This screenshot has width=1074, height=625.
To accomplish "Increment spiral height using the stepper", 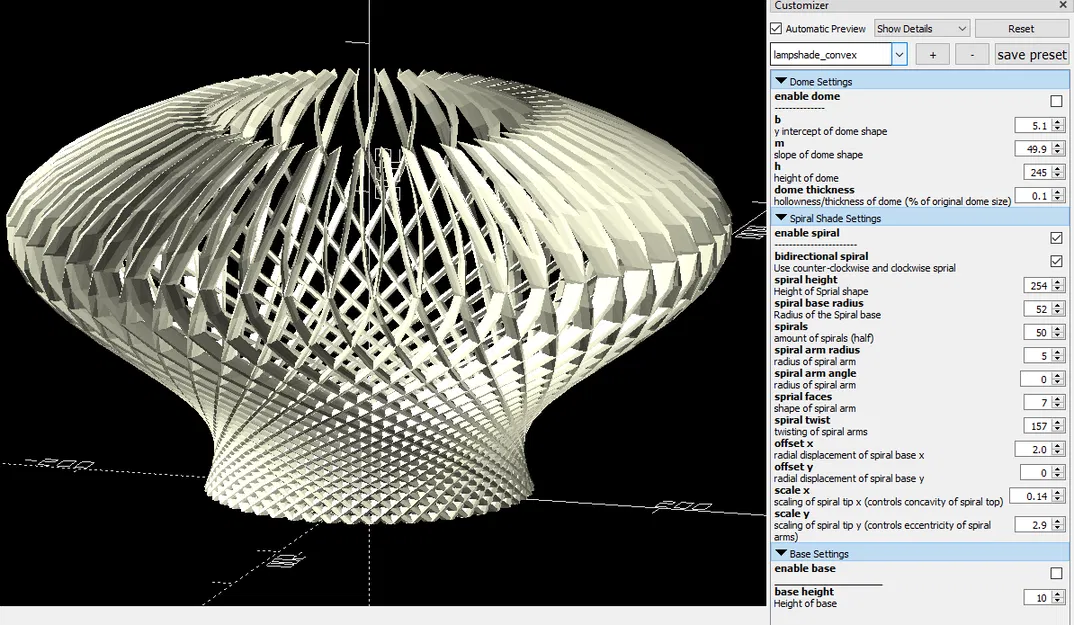I will pos(1055,282).
